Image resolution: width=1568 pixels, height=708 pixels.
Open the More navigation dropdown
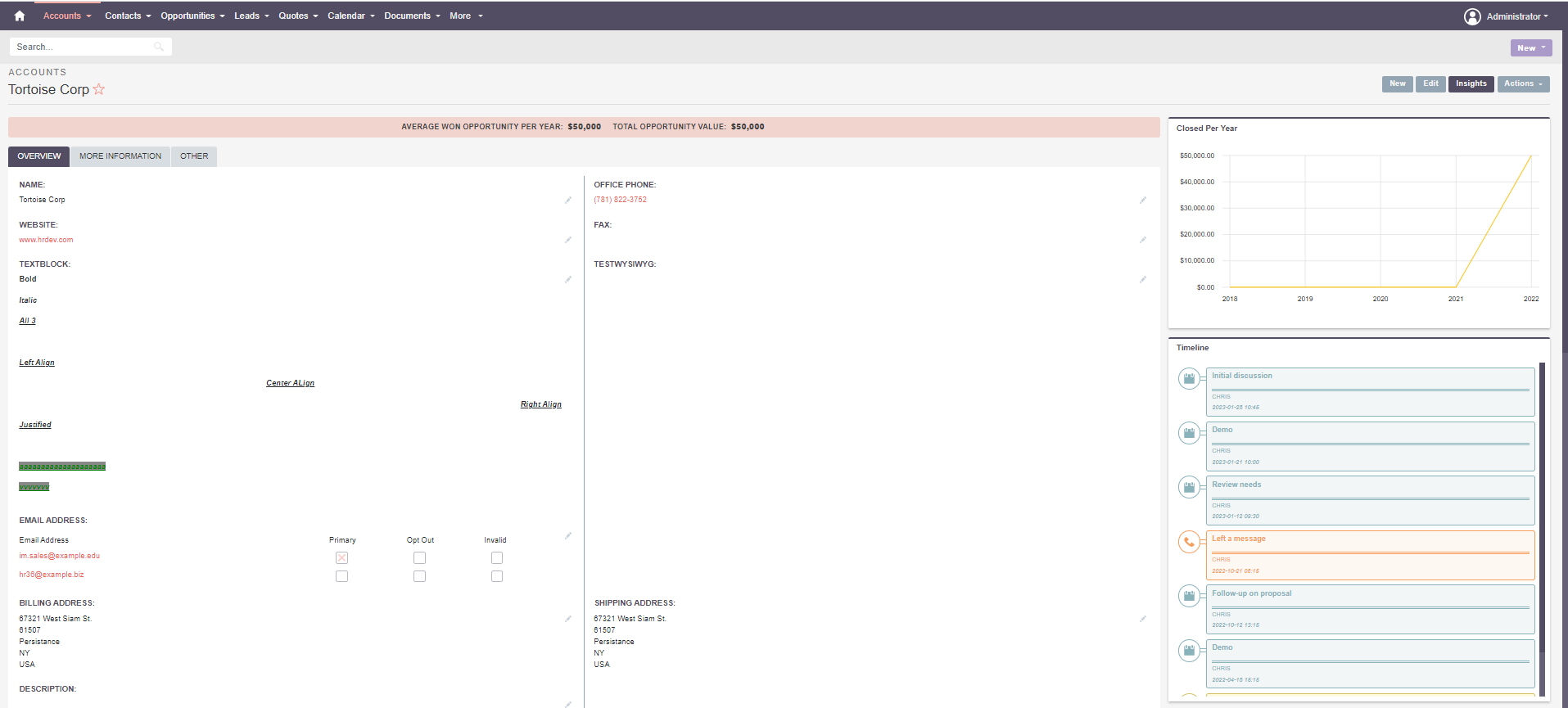tap(466, 16)
